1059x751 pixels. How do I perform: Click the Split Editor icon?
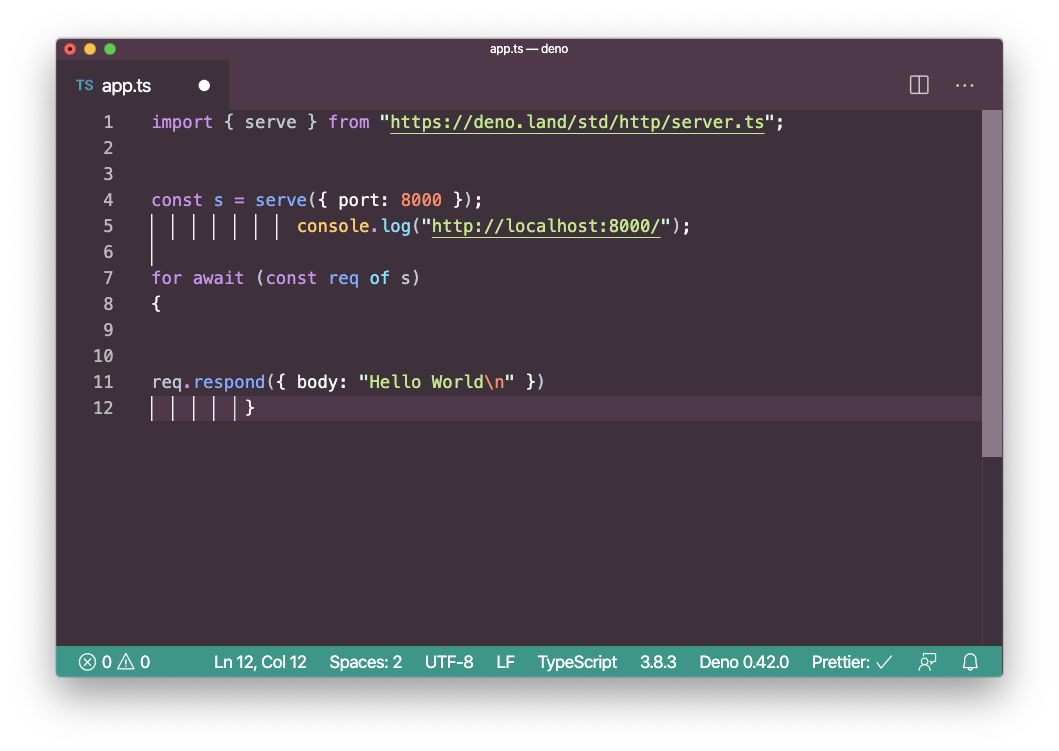[919, 85]
